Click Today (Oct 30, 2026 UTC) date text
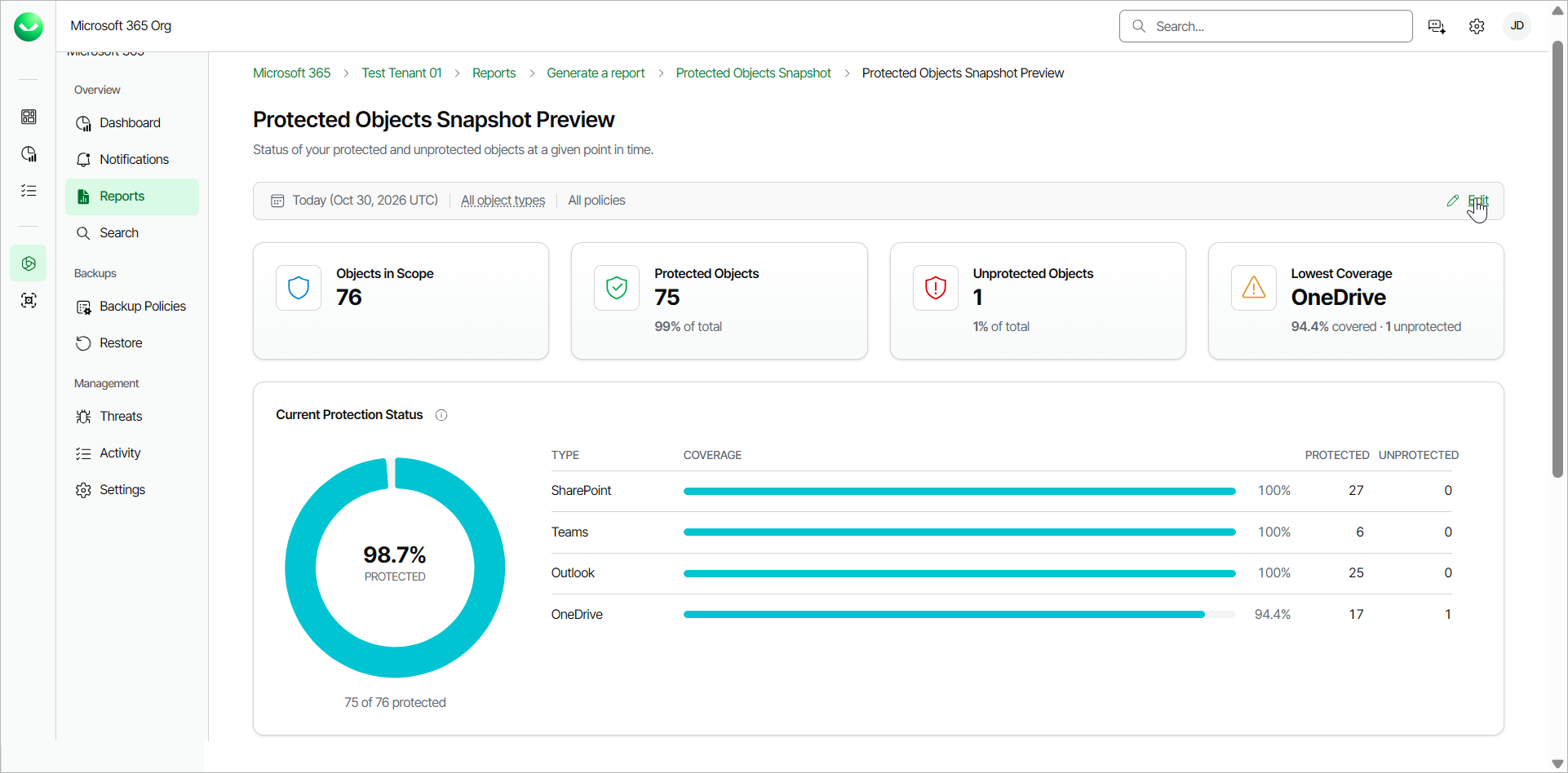 click(365, 201)
